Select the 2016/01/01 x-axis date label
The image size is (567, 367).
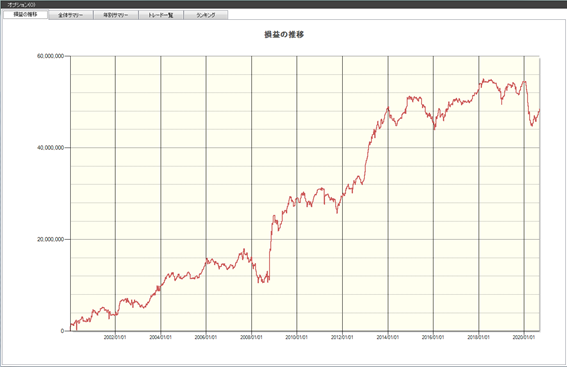(433, 337)
